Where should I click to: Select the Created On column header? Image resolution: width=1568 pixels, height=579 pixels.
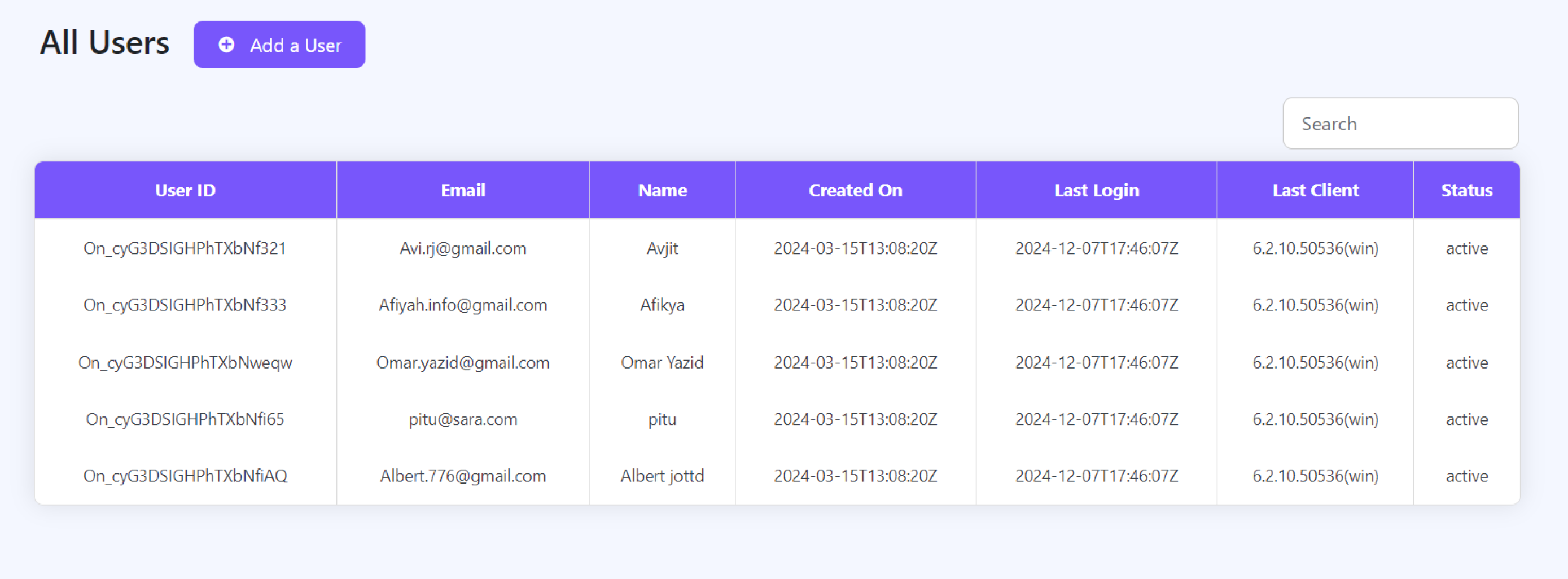855,190
